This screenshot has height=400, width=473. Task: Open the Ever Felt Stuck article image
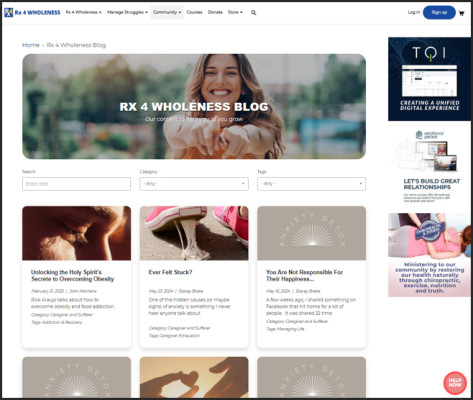coord(194,233)
